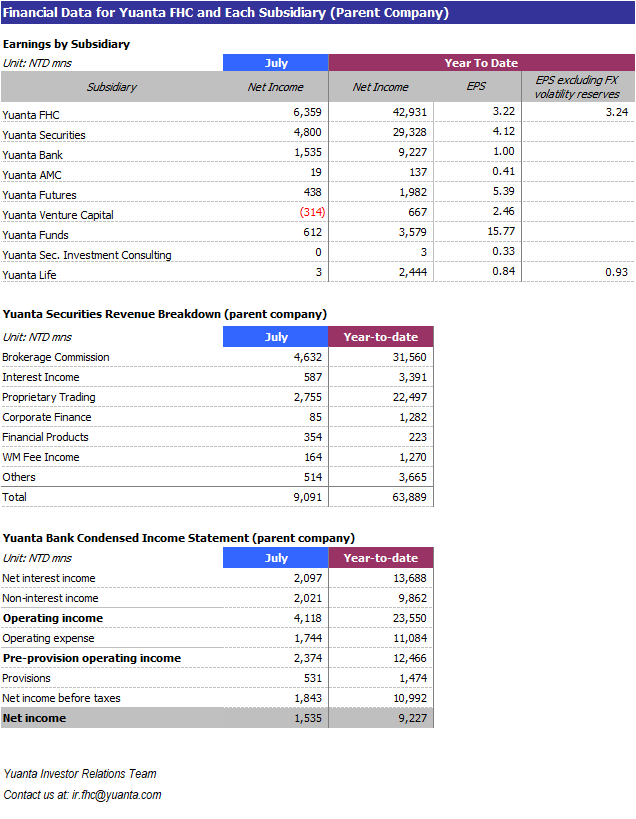Click the 'Operating expense' row label

48,638
